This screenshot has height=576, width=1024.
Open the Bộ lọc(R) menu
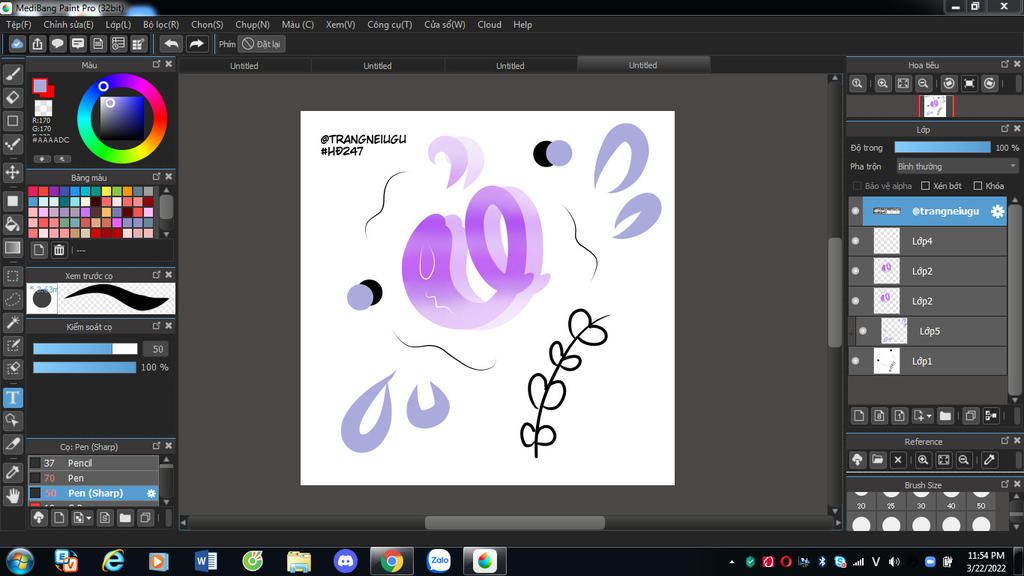(161, 24)
